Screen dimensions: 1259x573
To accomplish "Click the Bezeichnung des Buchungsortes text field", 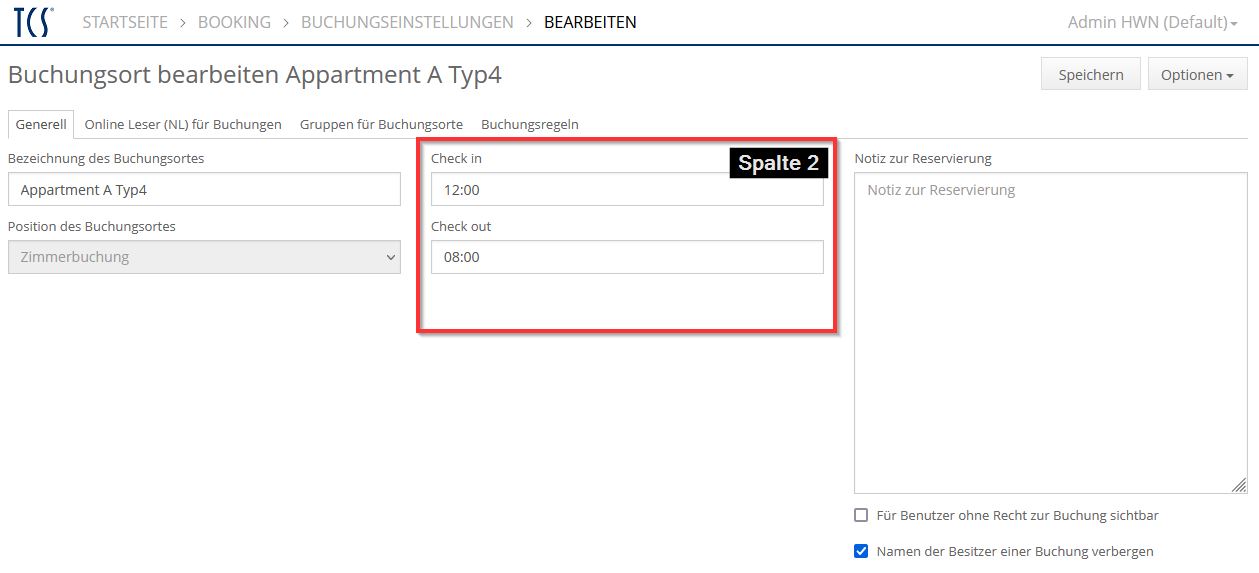I will (x=204, y=190).
